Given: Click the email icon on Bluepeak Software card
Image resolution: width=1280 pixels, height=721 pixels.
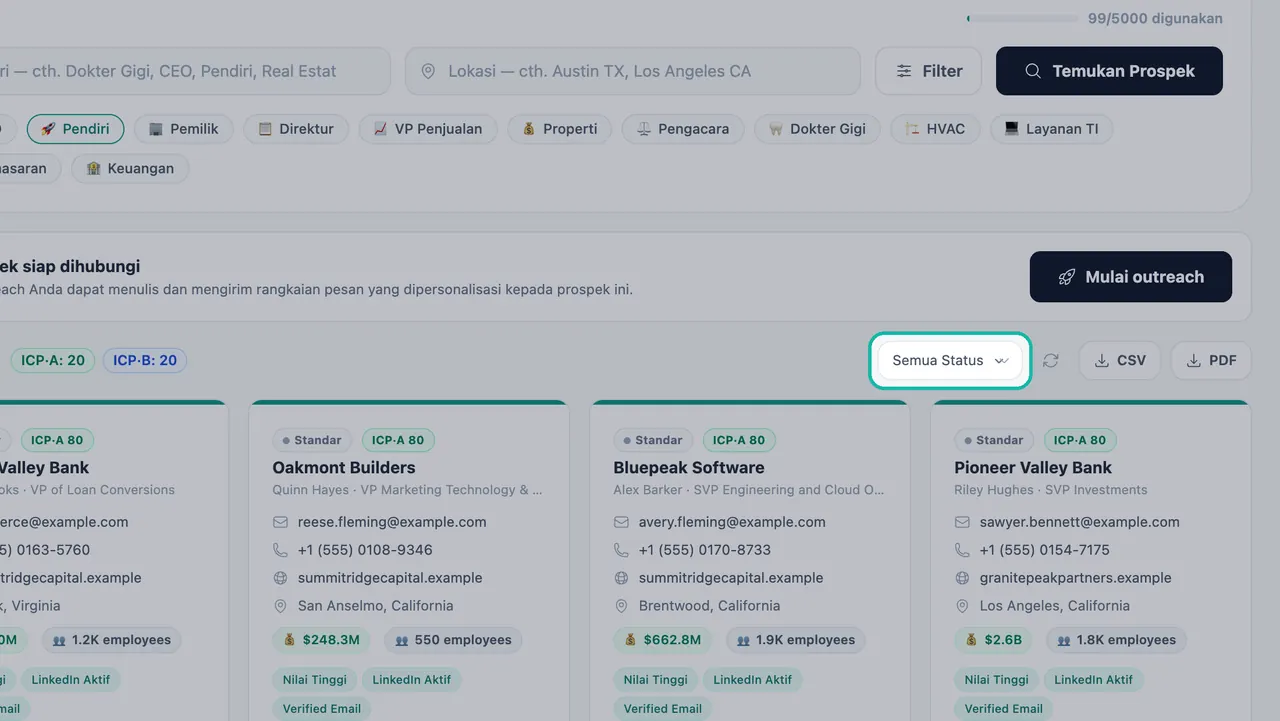Looking at the screenshot, I should [x=621, y=522].
